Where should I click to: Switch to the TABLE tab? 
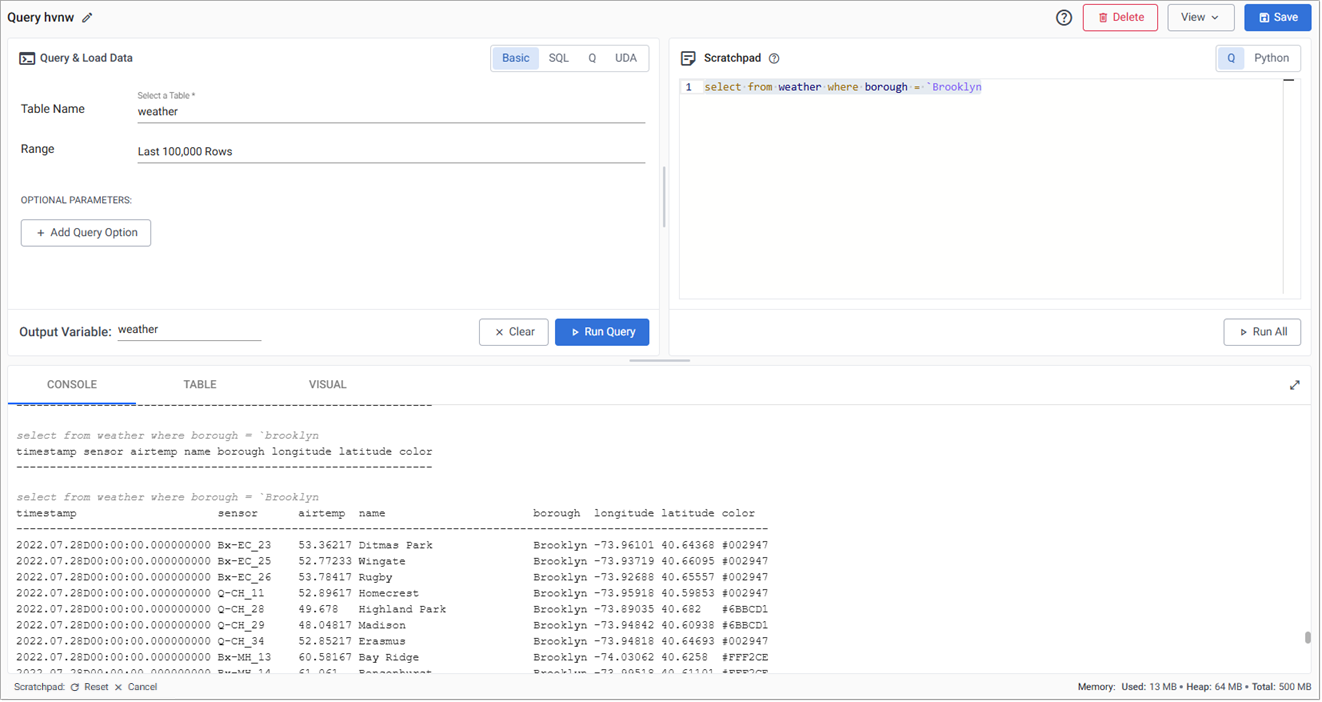click(x=199, y=384)
